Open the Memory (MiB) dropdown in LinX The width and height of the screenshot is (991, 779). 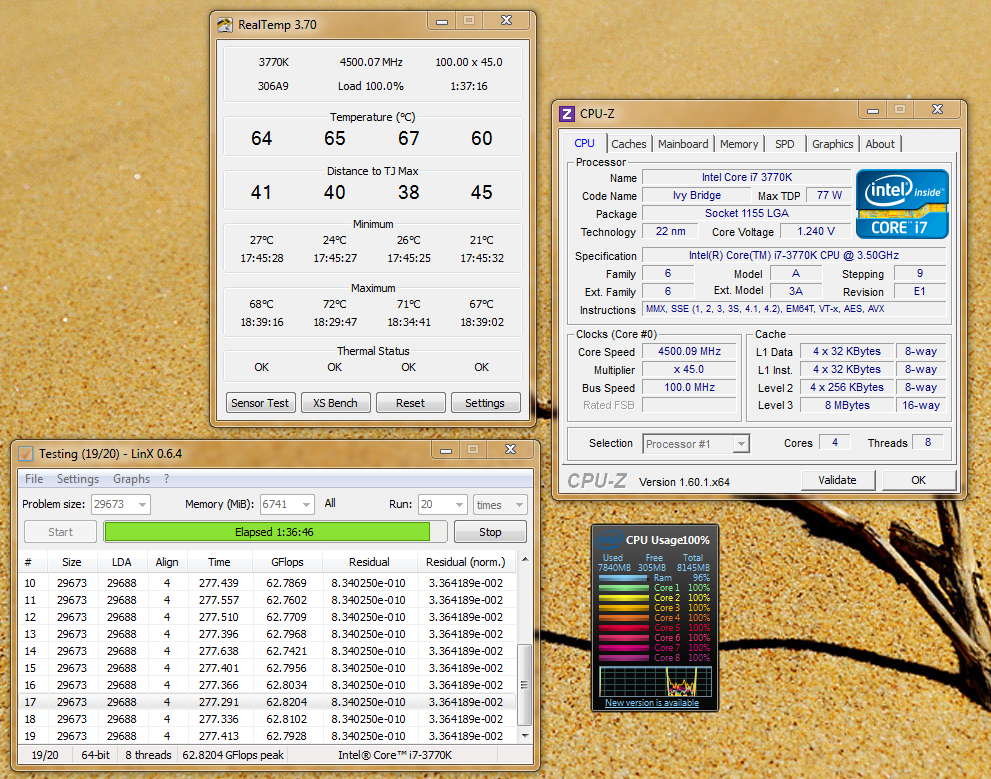tap(307, 504)
